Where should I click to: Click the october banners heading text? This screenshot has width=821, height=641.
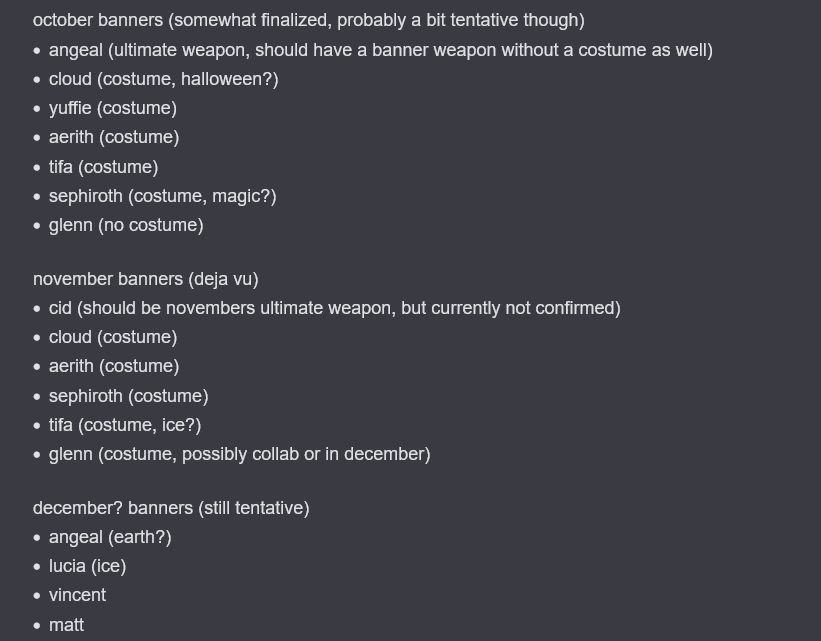[x=308, y=20]
